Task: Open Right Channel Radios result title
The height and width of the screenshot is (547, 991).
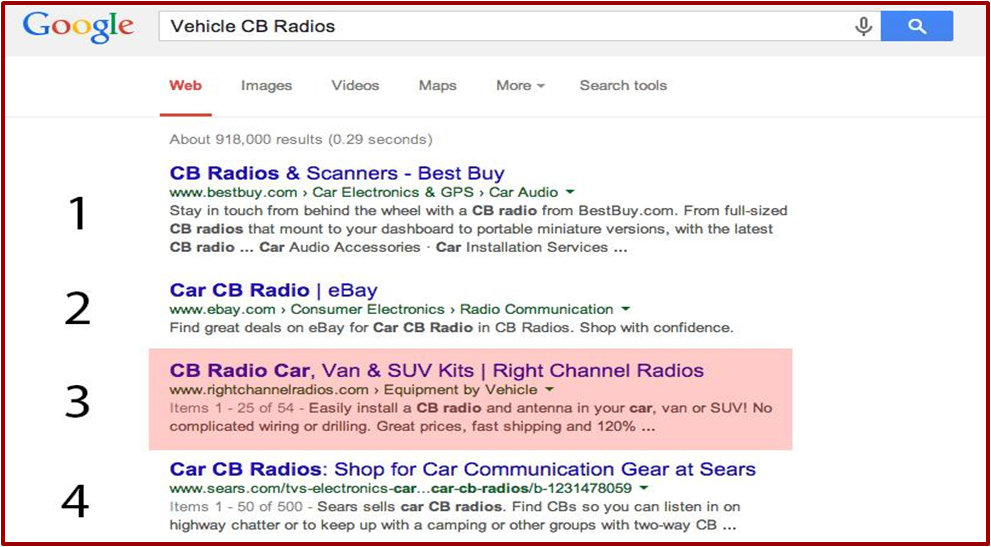Action: coord(436,370)
